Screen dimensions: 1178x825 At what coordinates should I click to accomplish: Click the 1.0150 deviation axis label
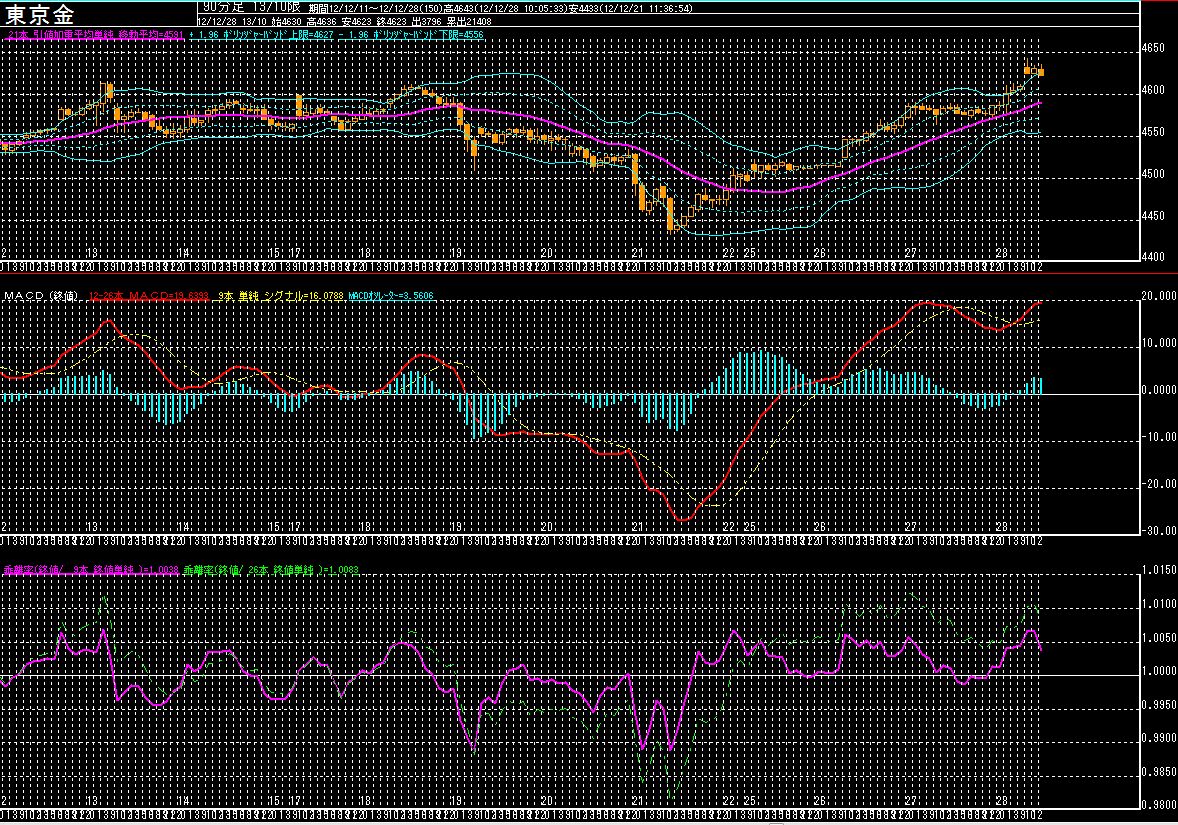(x=1158, y=570)
